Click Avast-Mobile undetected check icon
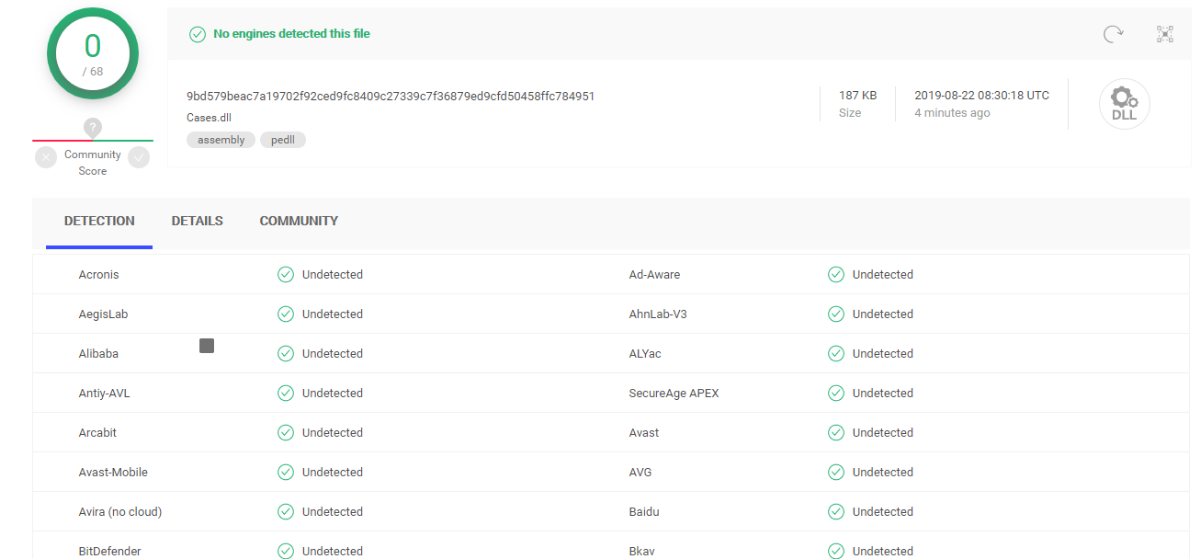Viewport: 1200px width, 559px height. [x=285, y=472]
